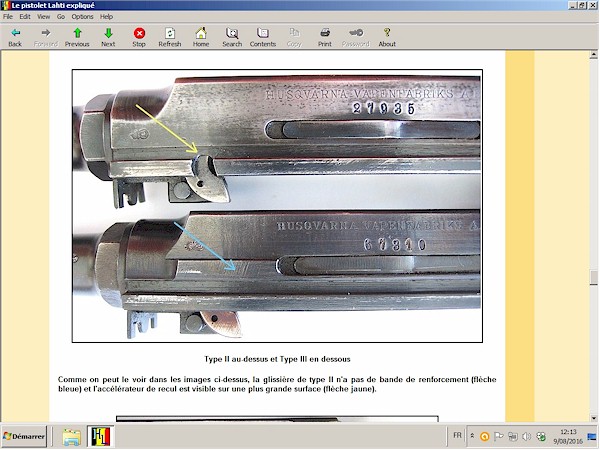The width and height of the screenshot is (600, 450).
Task: Open the View menu
Action: (x=43, y=16)
